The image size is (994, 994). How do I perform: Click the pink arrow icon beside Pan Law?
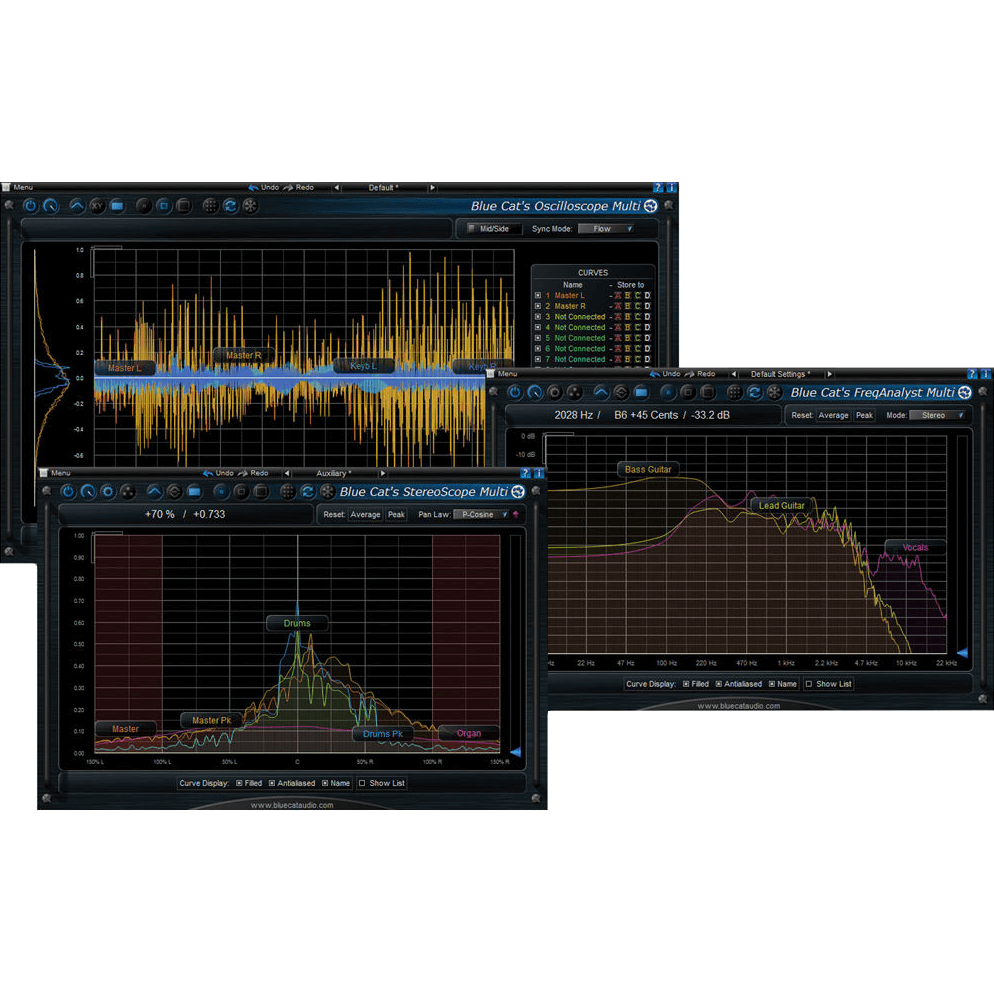pos(516,514)
